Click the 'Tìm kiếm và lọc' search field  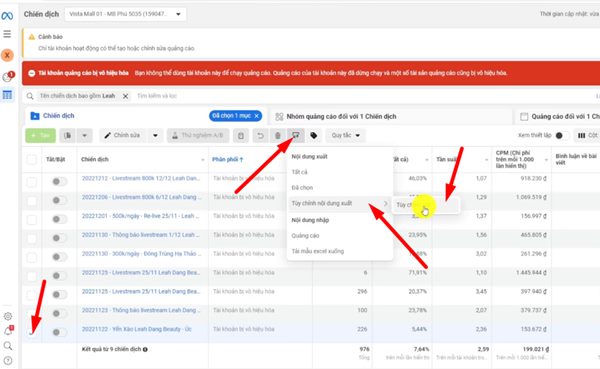tap(157, 96)
